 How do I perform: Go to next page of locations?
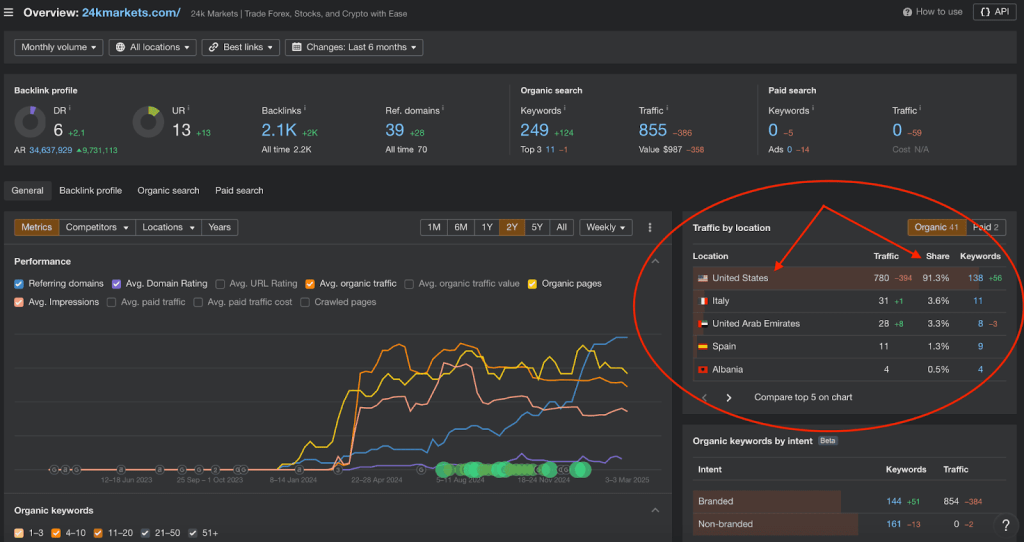point(729,397)
